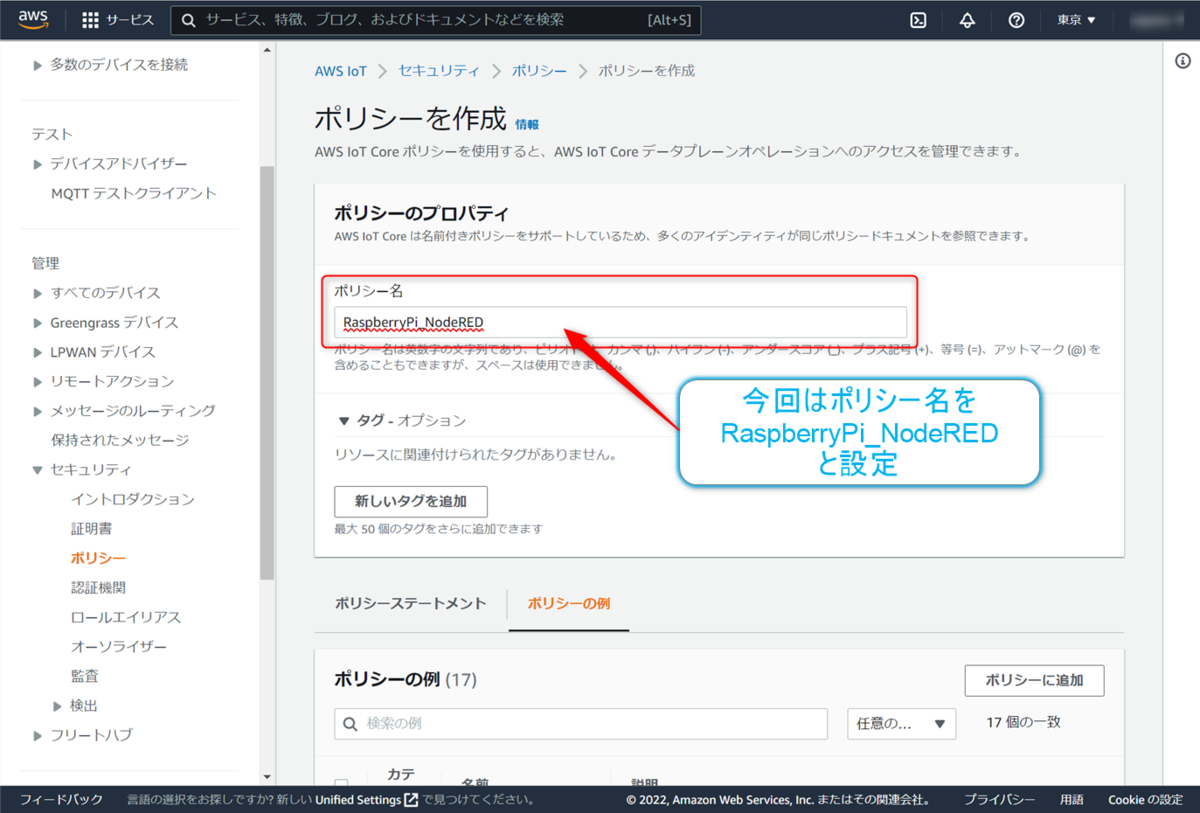1200x813 pixels.
Task: Switch to ポリシーステートメント tab
Action: (411, 603)
